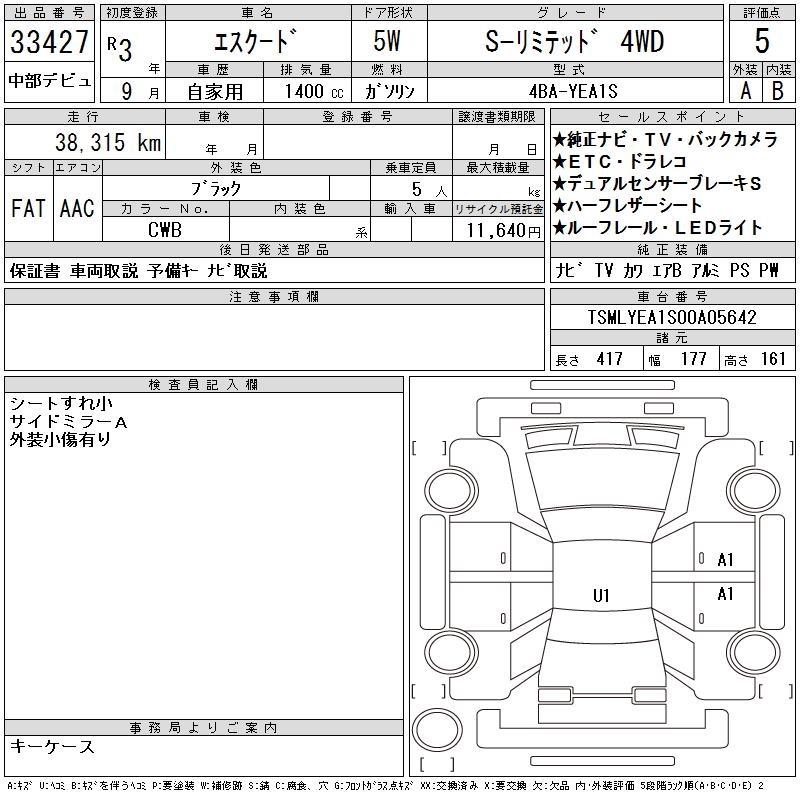Click displacement value 1400 cc
The image size is (800, 800).
314,91
